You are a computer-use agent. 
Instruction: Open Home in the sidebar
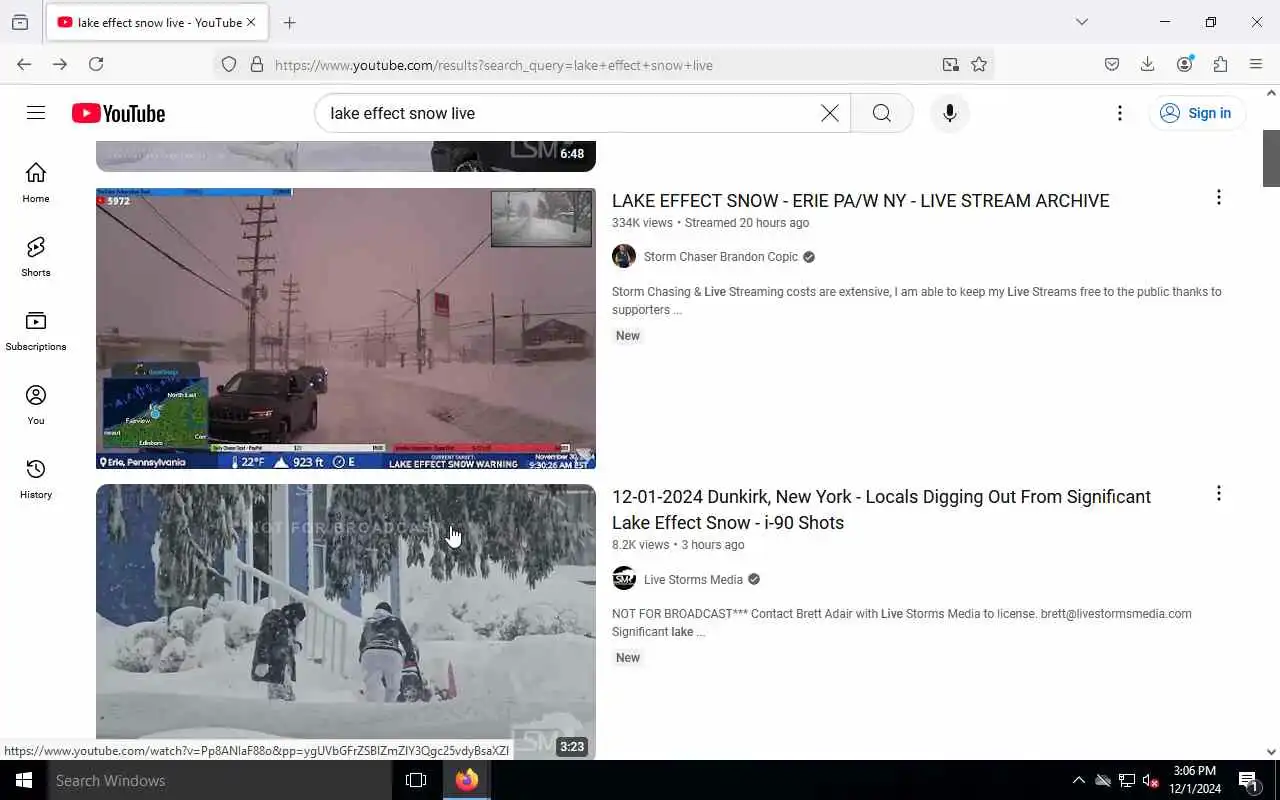coord(36,183)
